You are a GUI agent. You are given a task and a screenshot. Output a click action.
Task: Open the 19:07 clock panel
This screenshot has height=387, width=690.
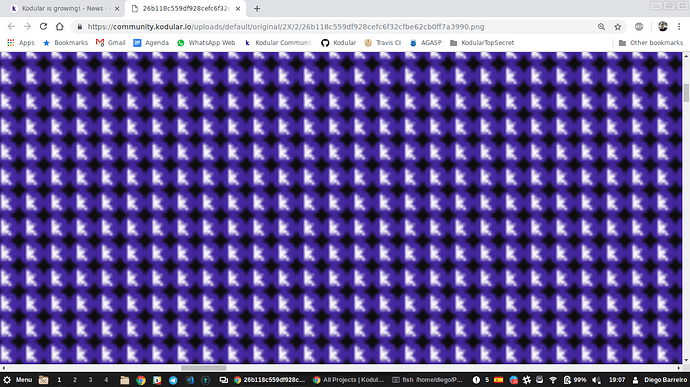coord(617,380)
